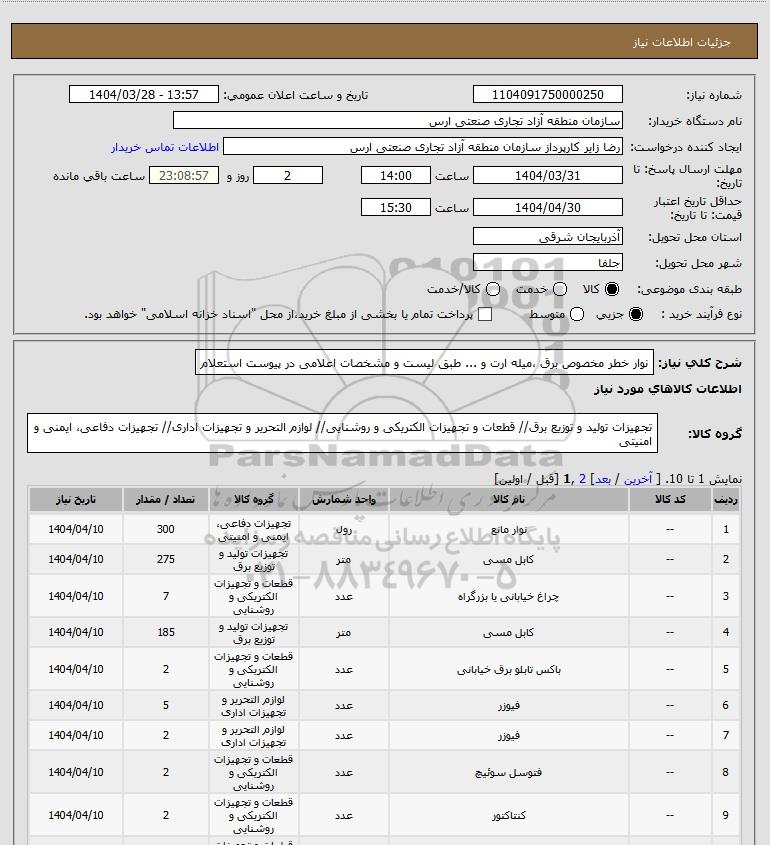The image size is (770, 845).
Task: Click item باکس تابلو برق خیابانی
Action: [509, 669]
